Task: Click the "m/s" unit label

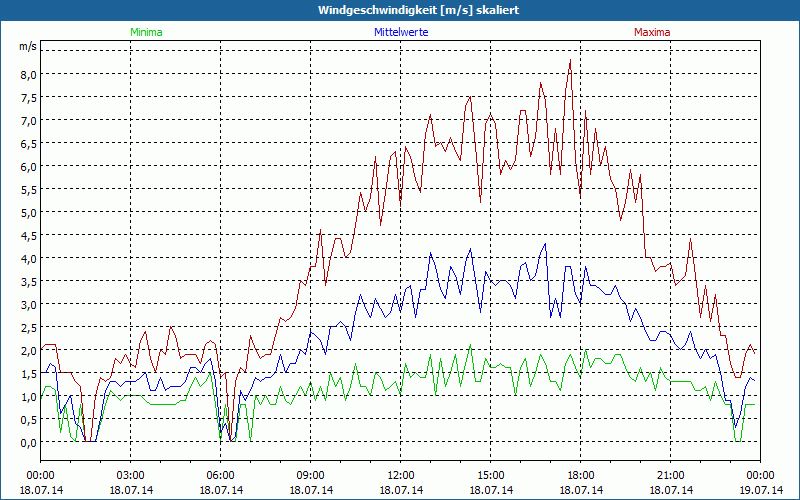Action: [x=27, y=46]
